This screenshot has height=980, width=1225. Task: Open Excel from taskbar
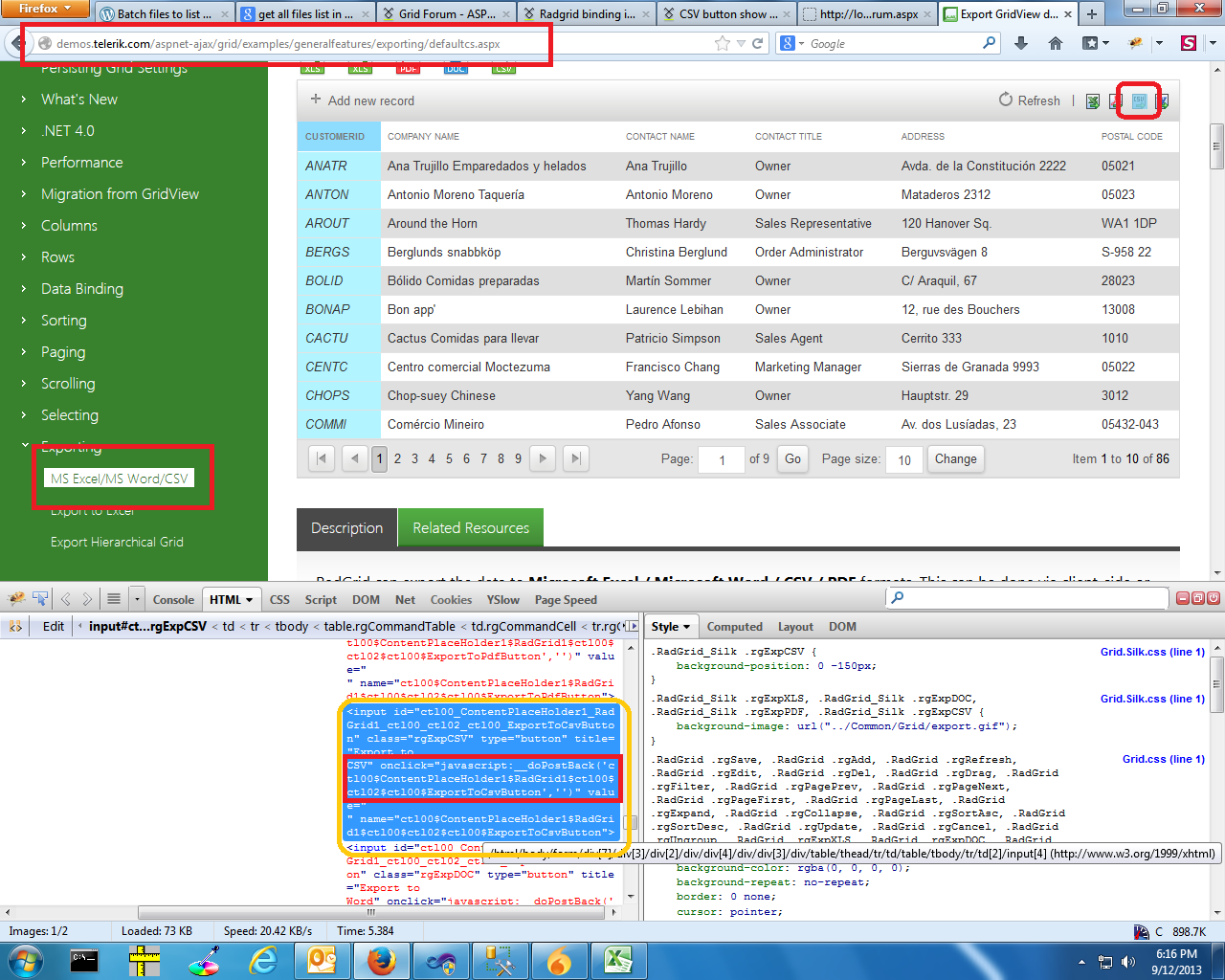pos(618,960)
